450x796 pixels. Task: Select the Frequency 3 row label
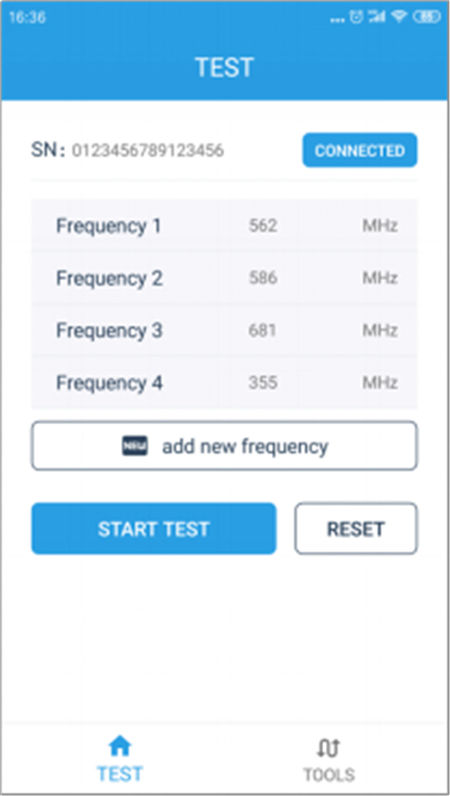point(109,330)
